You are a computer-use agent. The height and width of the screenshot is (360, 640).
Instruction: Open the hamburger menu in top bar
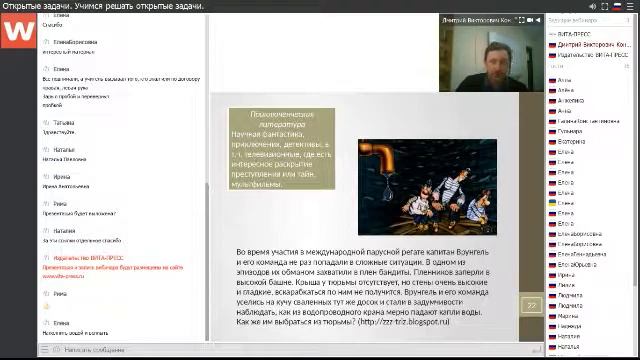click(x=630, y=6)
